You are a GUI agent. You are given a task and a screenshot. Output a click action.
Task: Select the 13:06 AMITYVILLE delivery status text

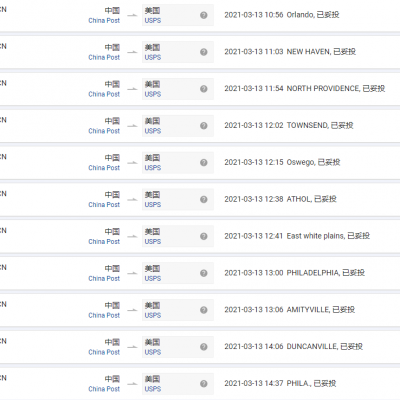point(290,310)
